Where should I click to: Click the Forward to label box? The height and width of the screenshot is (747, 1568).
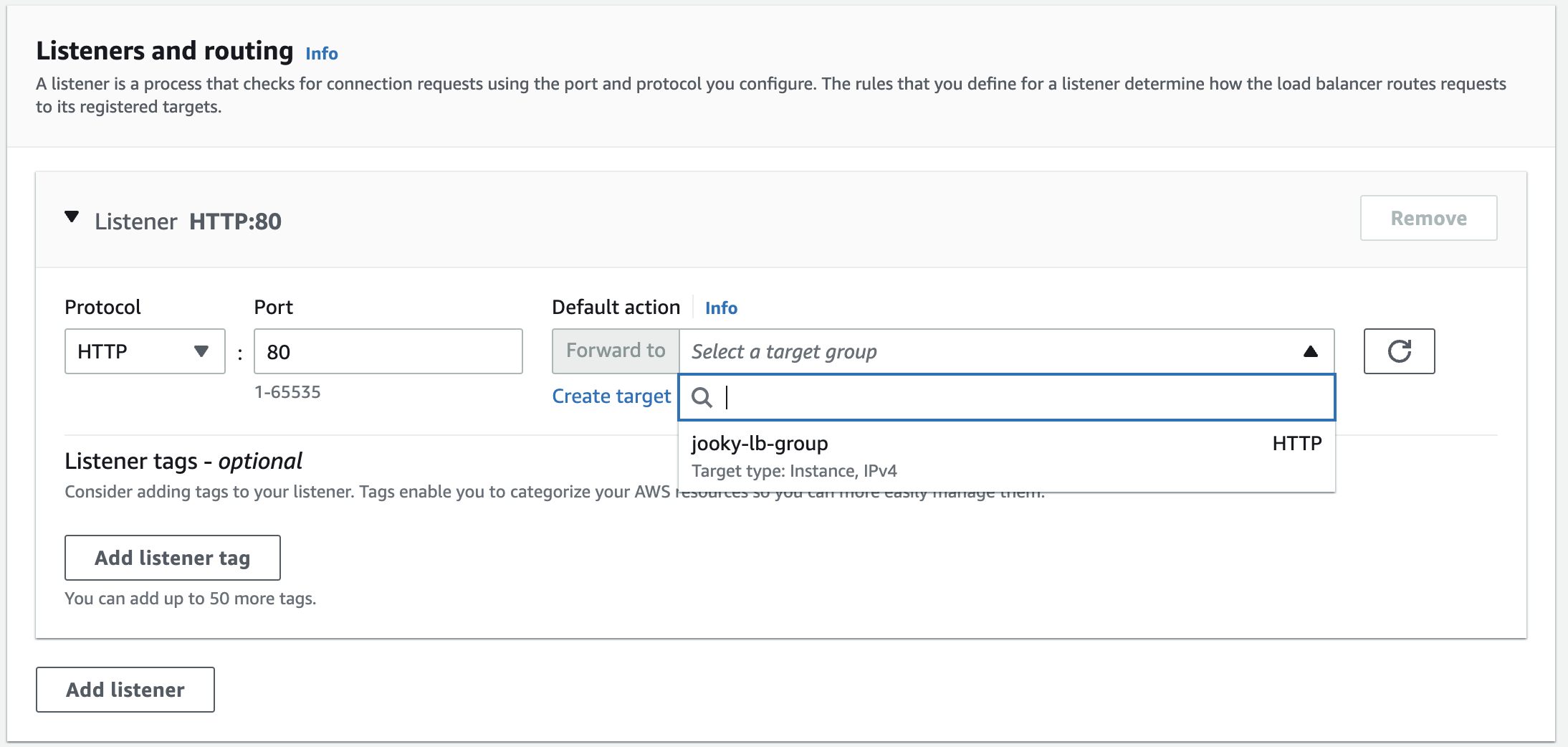coord(616,351)
